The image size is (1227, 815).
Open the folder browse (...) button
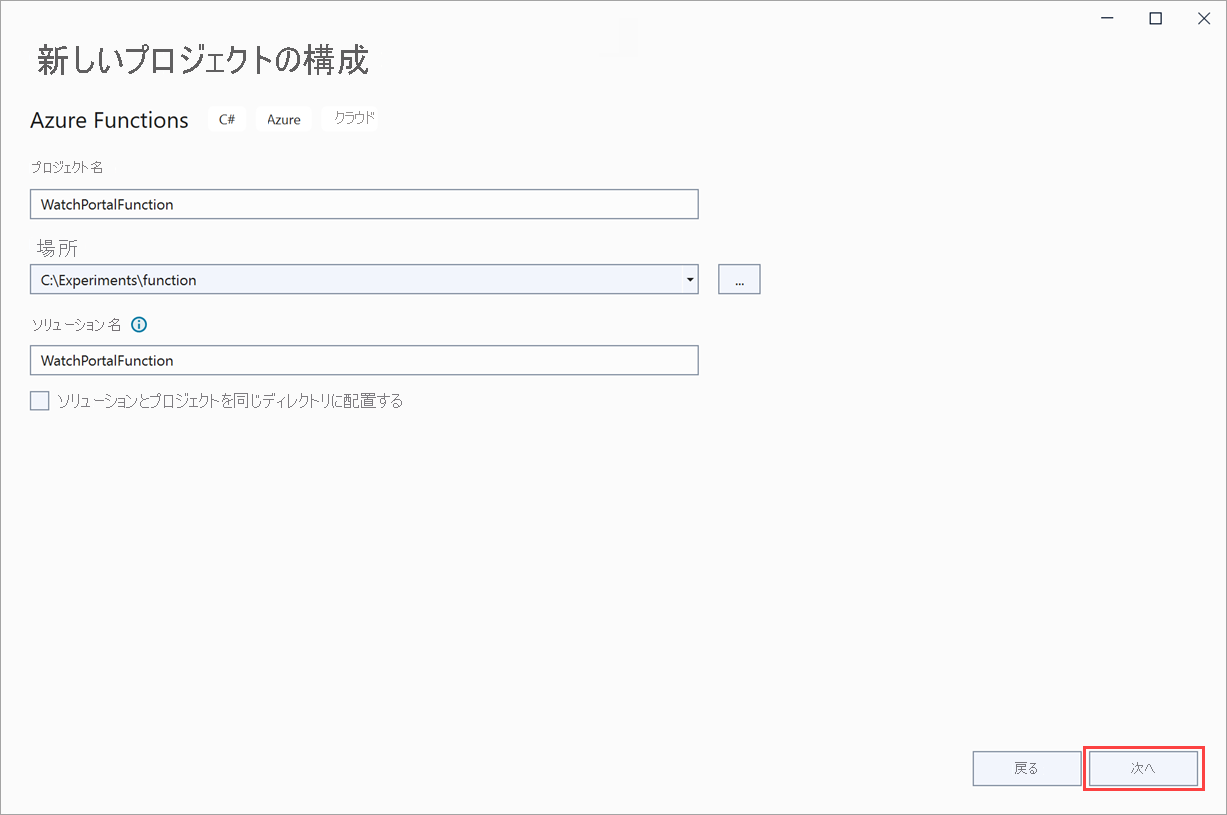[739, 280]
